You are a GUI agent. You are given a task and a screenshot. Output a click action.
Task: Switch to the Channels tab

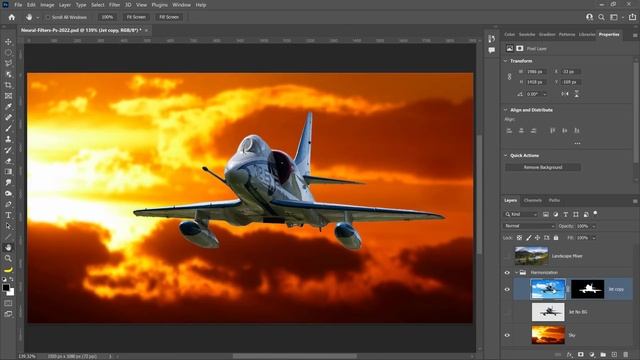(533, 200)
